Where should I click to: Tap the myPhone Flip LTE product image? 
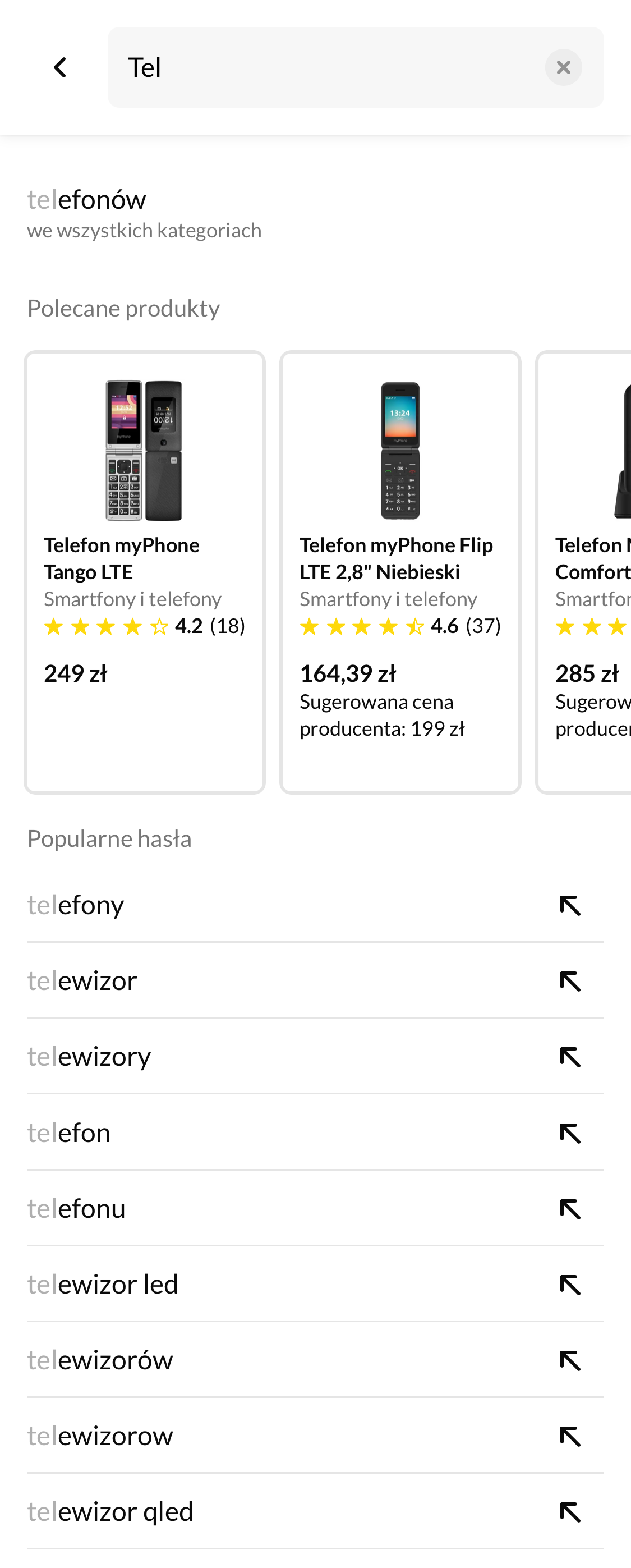click(400, 451)
